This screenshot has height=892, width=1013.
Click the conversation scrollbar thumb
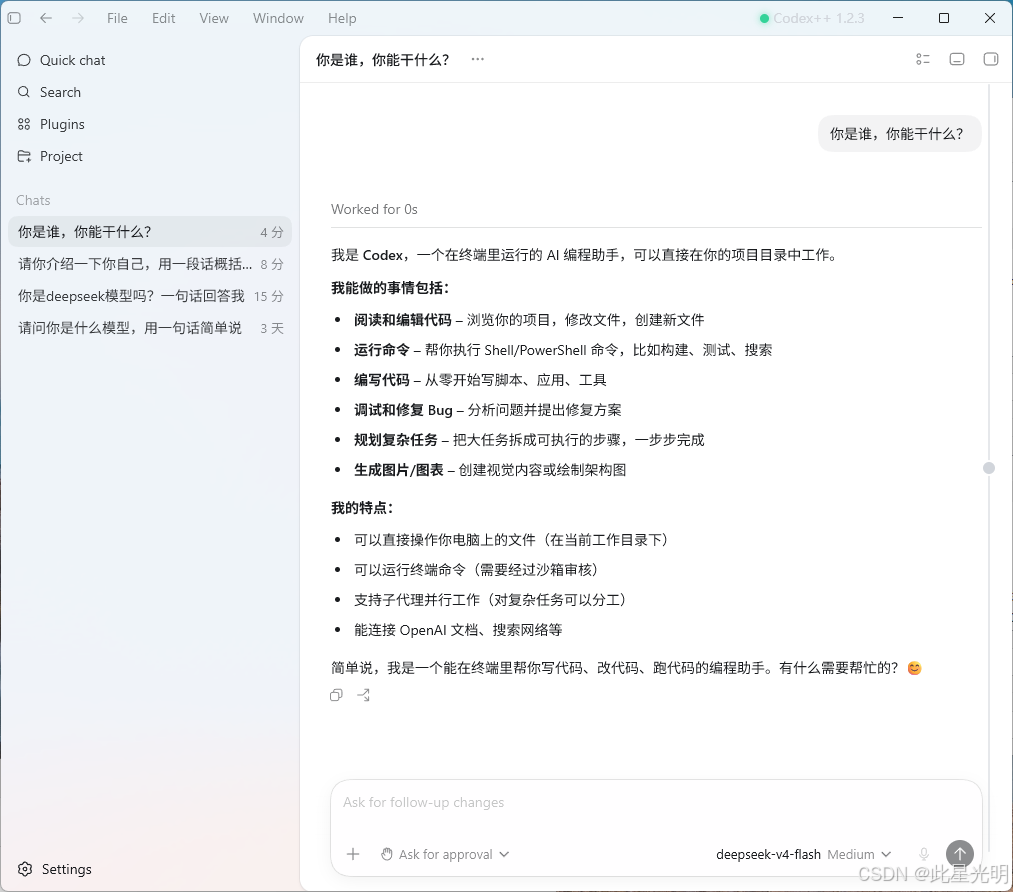[x=989, y=468]
